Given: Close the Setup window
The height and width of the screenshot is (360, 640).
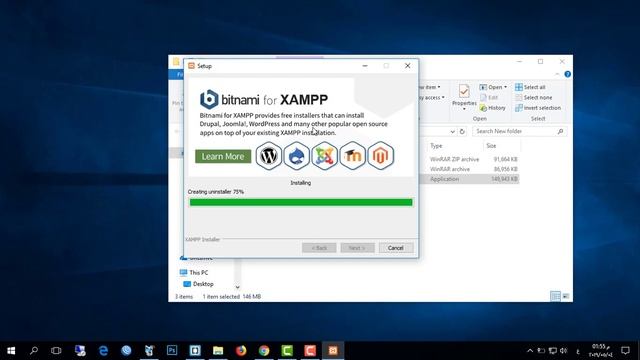Looking at the screenshot, I should (407, 66).
